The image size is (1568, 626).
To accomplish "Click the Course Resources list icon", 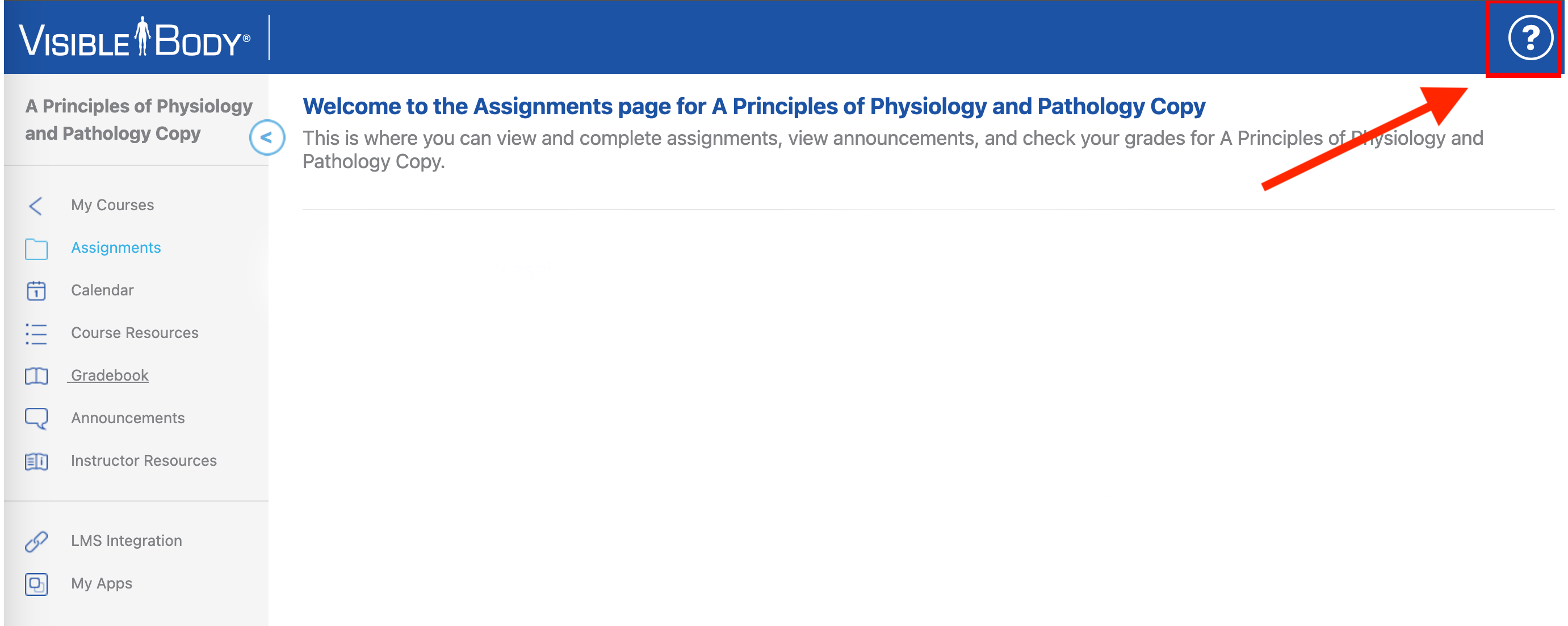I will tap(36, 333).
